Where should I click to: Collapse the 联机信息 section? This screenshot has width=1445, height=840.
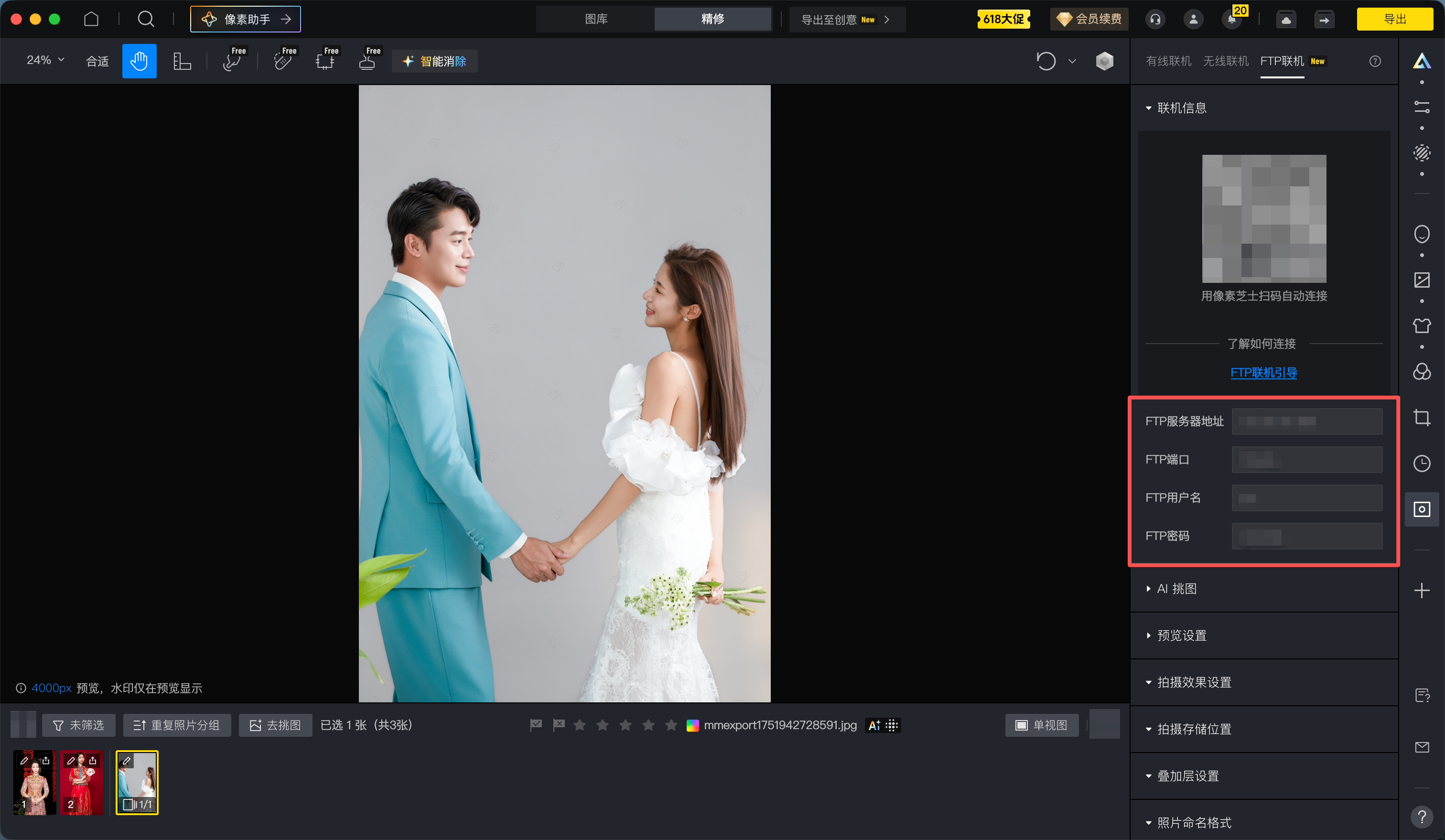pos(1175,108)
